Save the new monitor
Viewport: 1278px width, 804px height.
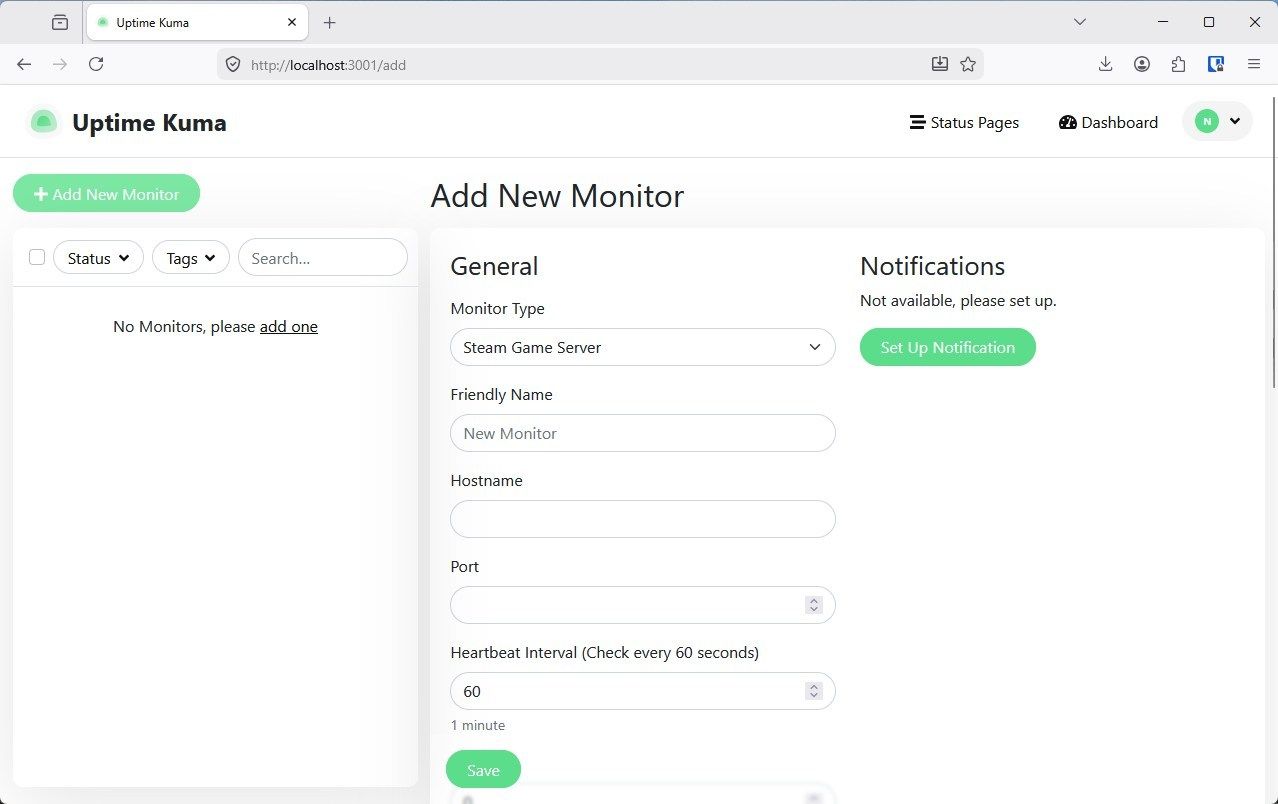[x=483, y=769]
